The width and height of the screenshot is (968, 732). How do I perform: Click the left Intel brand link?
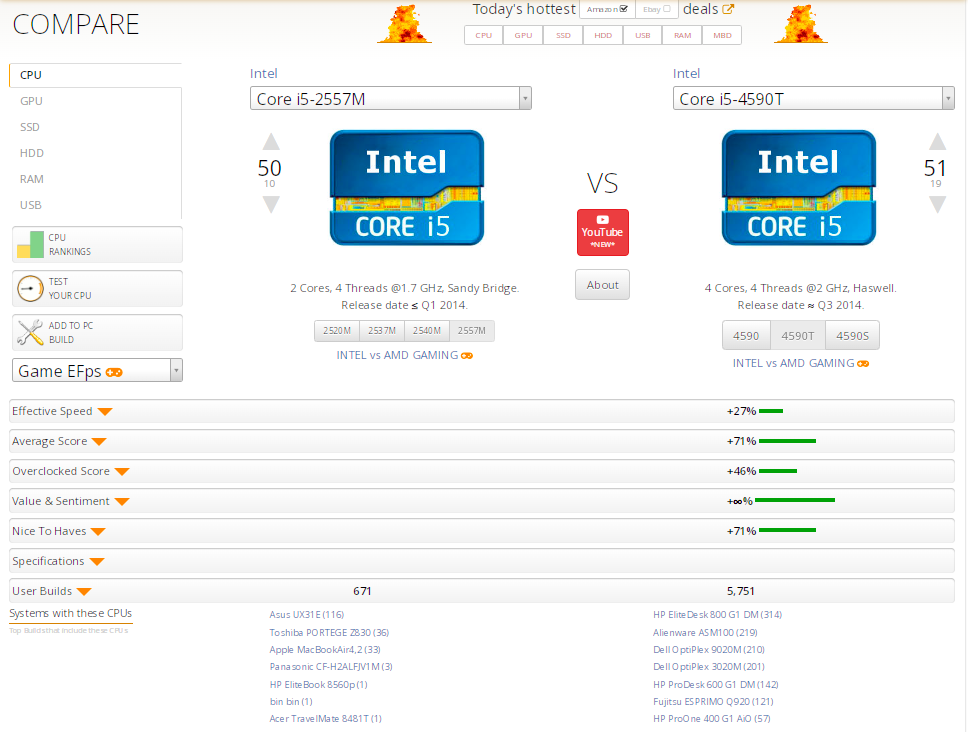pos(264,73)
